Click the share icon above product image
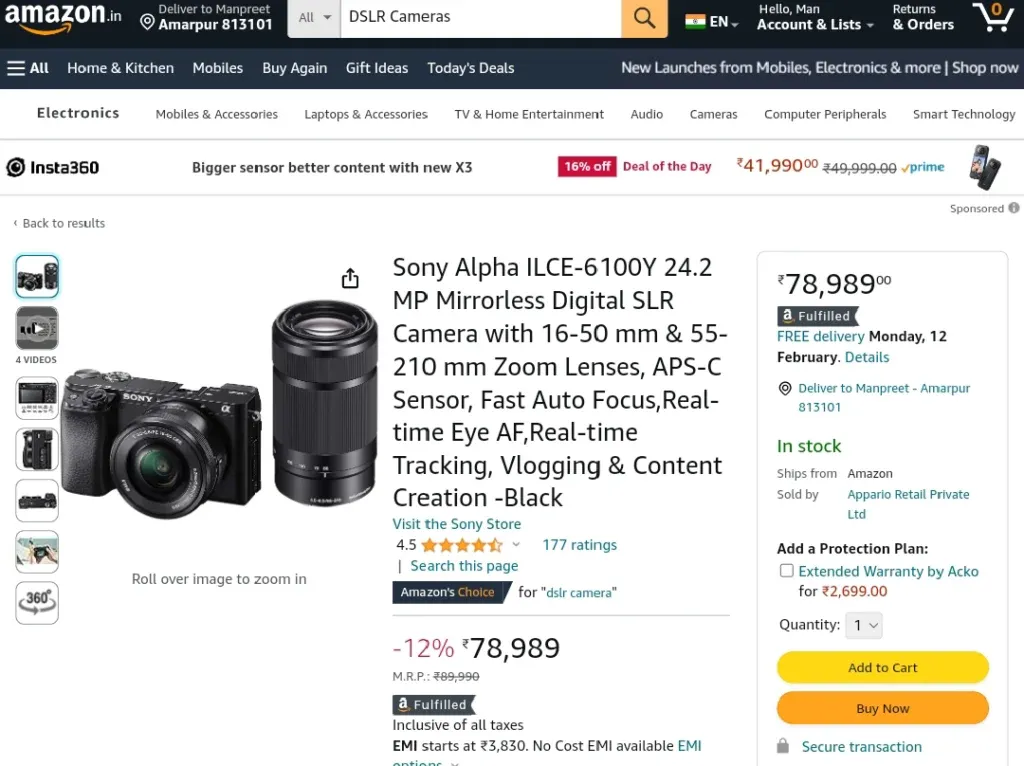This screenshot has width=1024, height=766. (350, 278)
